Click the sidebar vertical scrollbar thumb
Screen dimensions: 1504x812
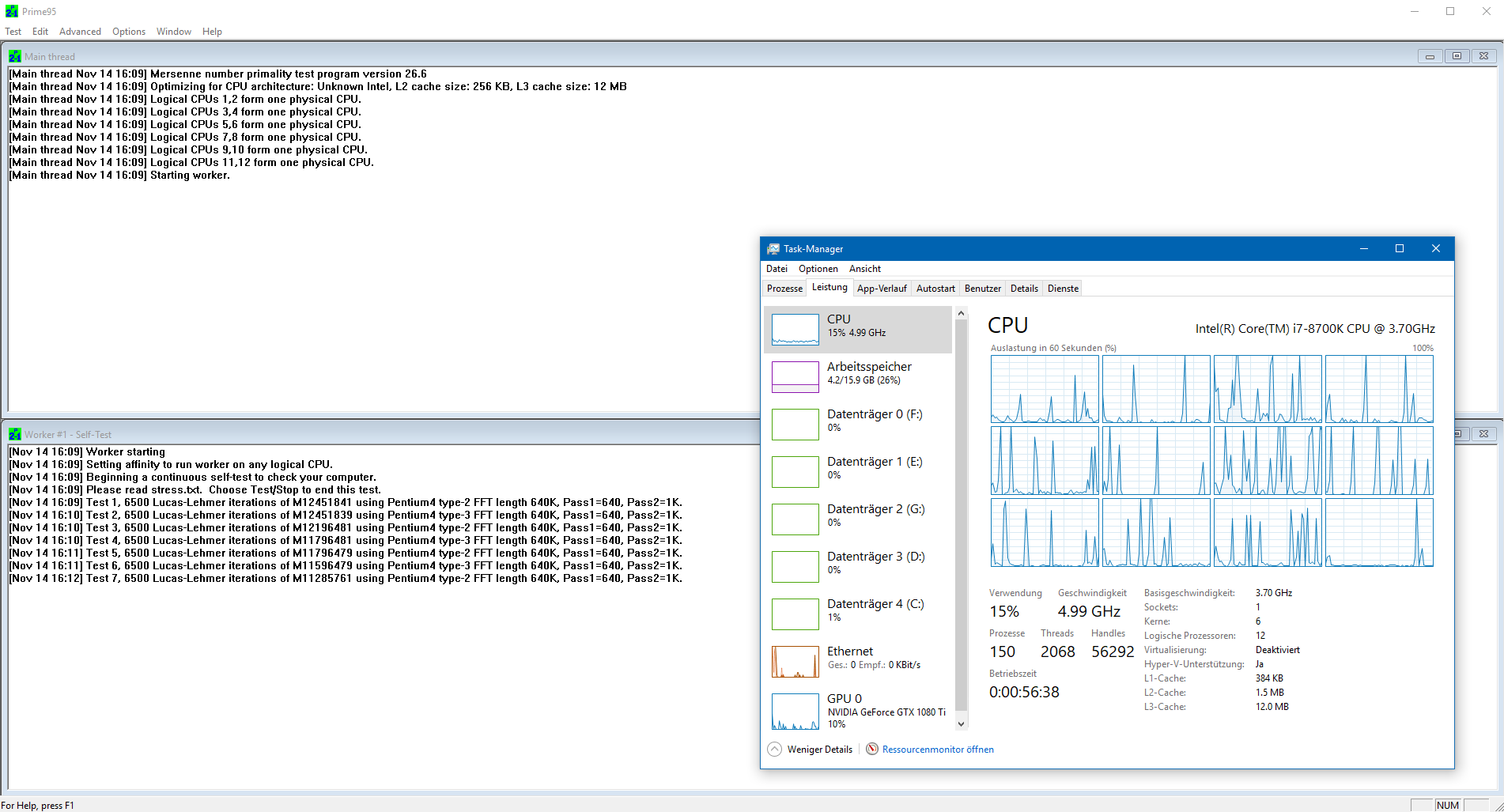(961, 515)
